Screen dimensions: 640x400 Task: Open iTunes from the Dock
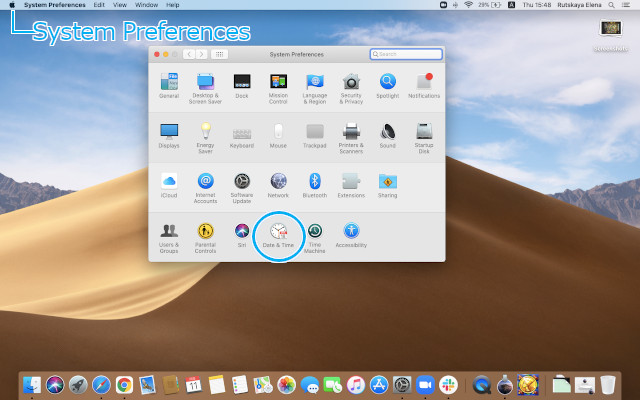click(x=356, y=384)
